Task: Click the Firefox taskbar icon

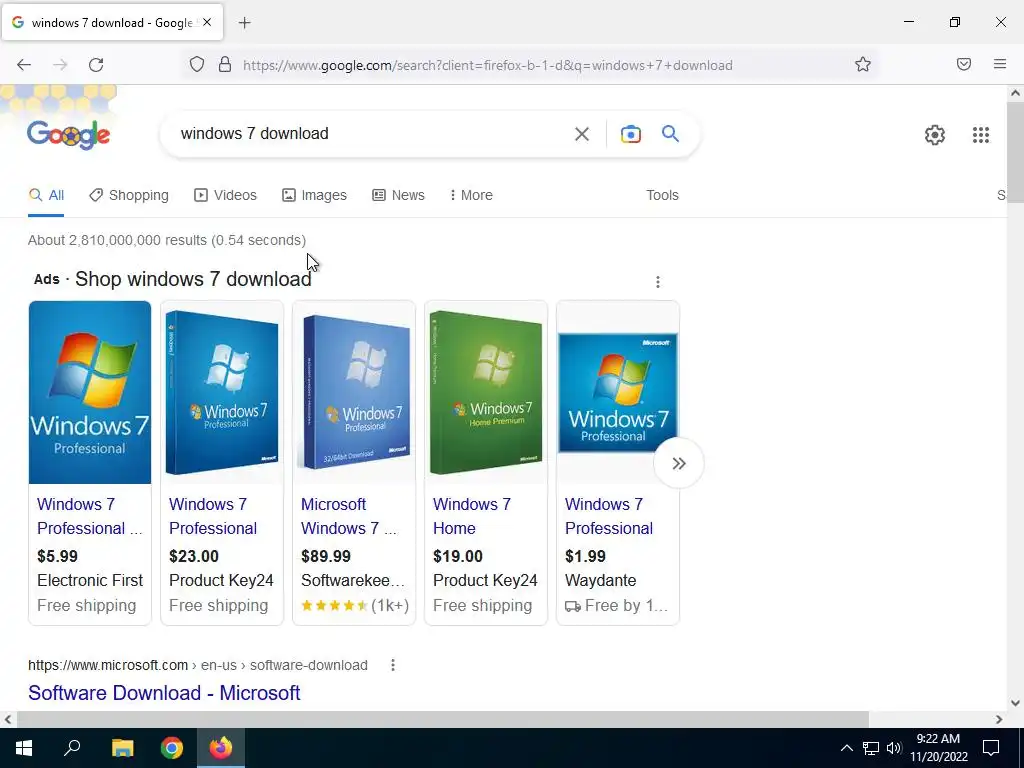Action: (x=221, y=748)
